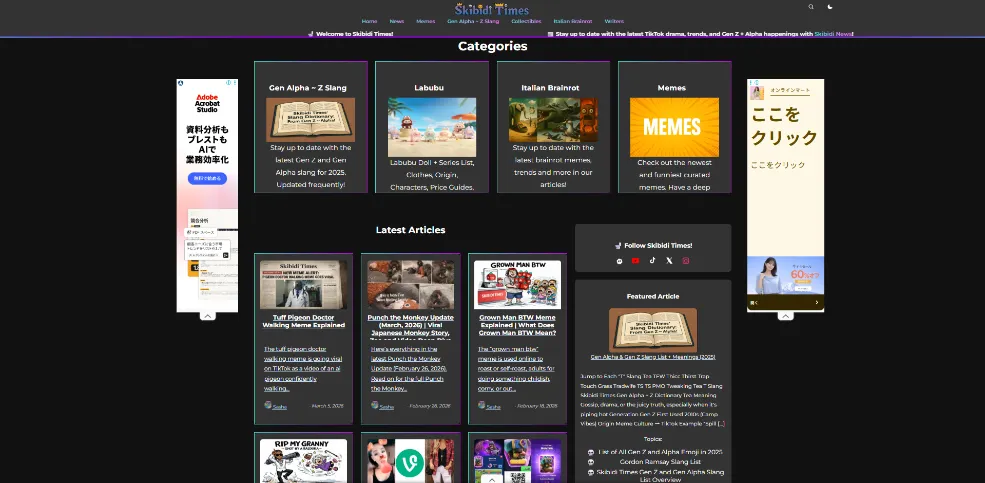Click the Labubu category heading
985x483 pixels.
tap(429, 88)
